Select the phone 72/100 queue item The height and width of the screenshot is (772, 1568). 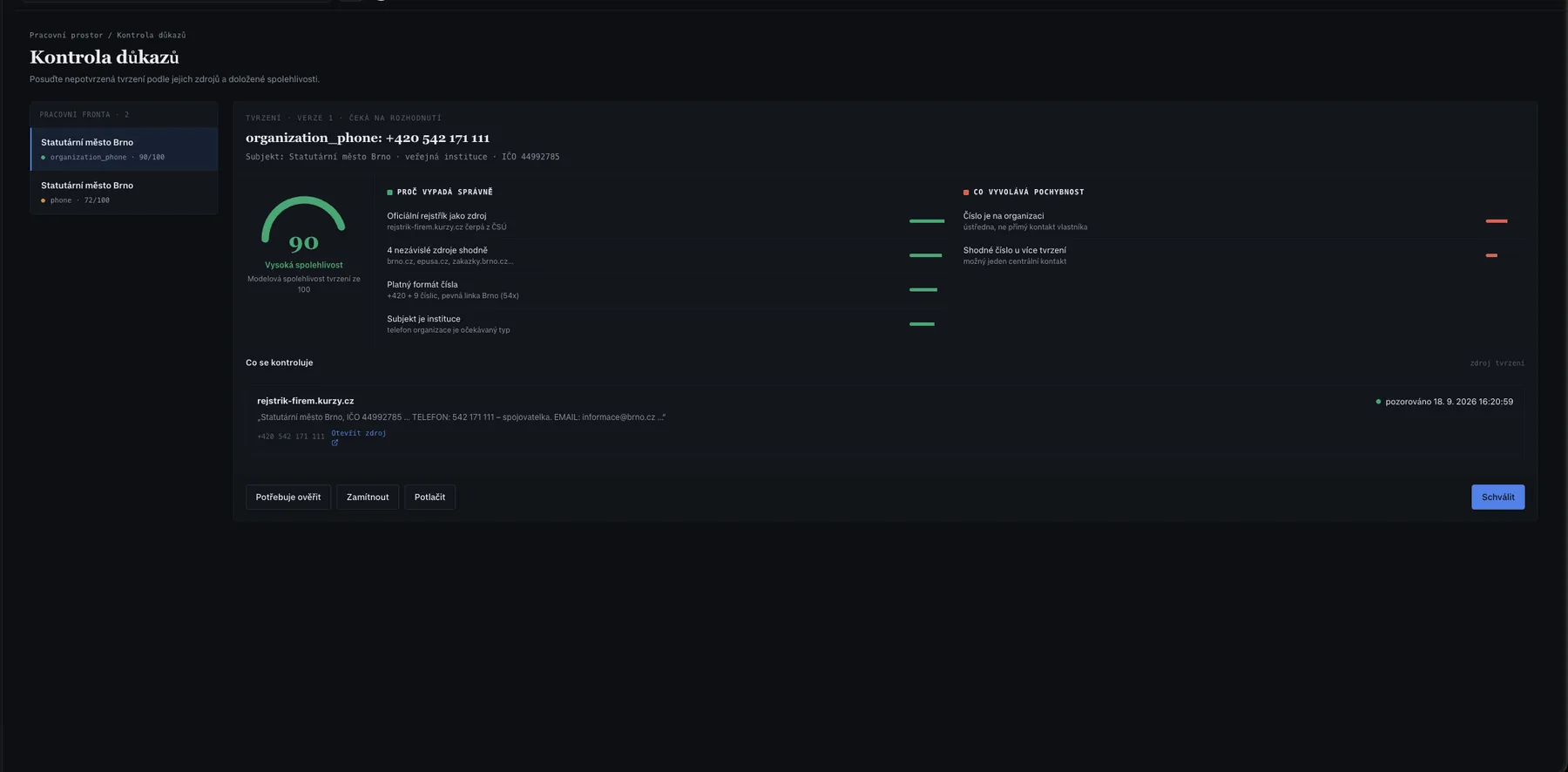[124, 193]
